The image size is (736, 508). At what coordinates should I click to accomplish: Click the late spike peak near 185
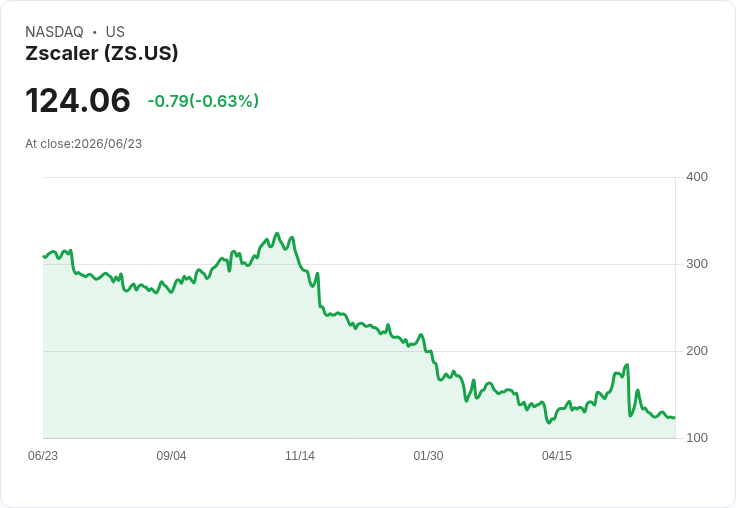click(x=627, y=365)
